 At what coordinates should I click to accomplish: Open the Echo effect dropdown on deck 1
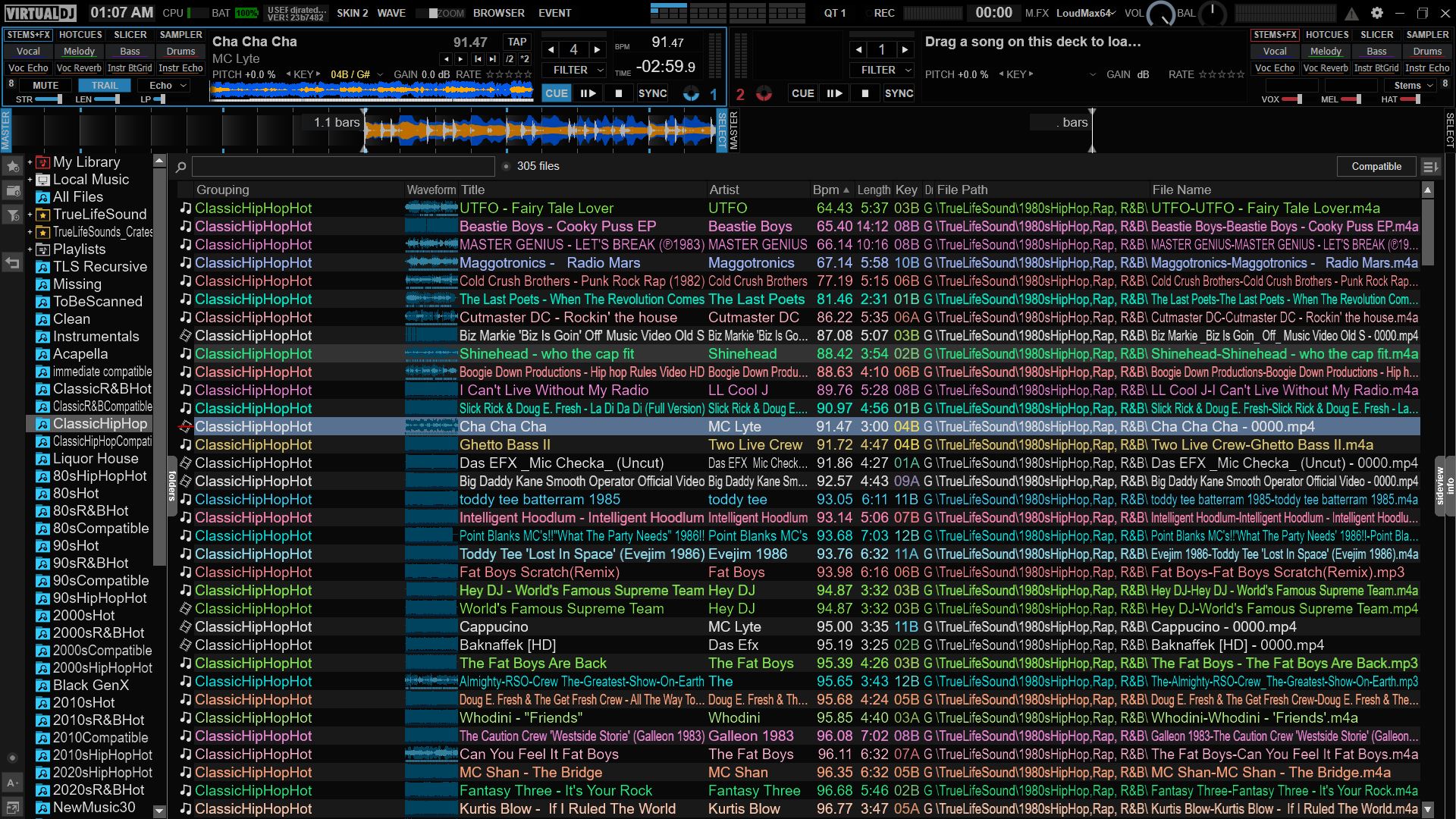163,86
